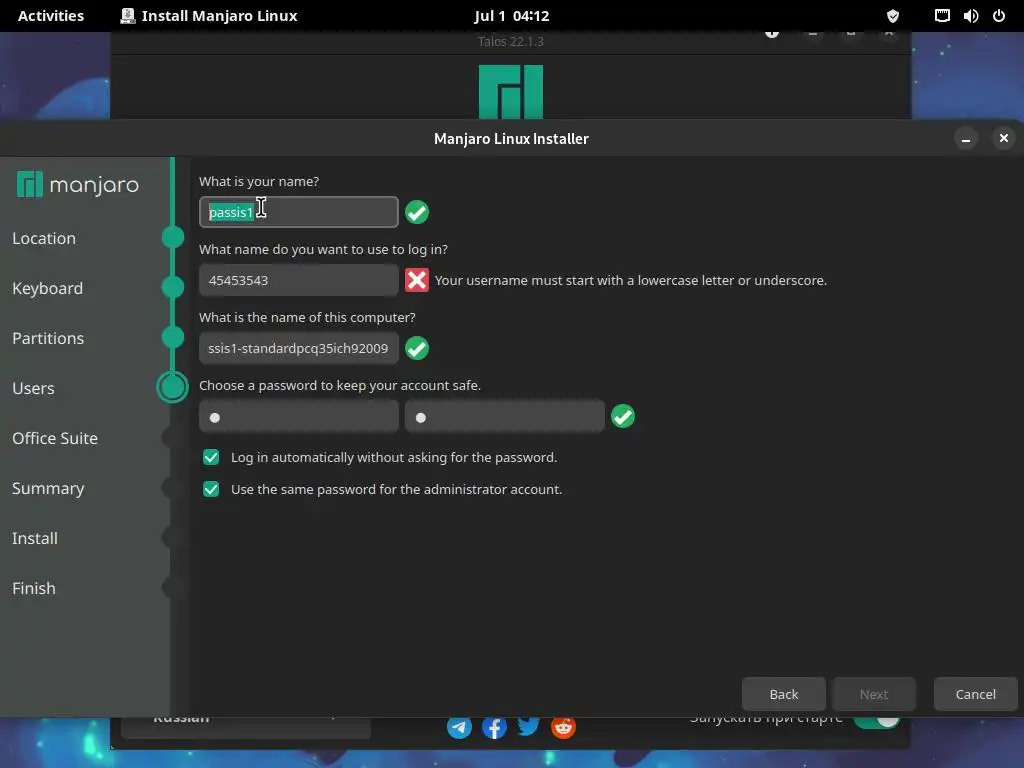Click the username error message text
Viewport: 1024px width, 768px height.
click(x=631, y=280)
